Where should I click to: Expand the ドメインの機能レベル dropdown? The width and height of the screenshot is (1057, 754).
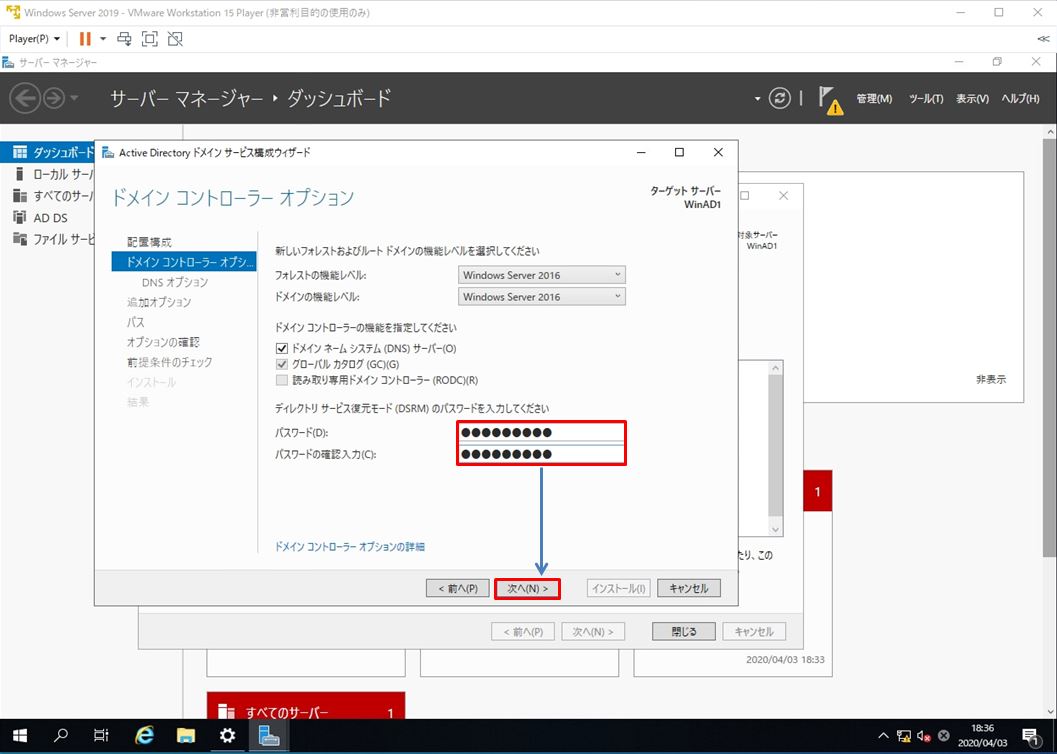click(542, 296)
